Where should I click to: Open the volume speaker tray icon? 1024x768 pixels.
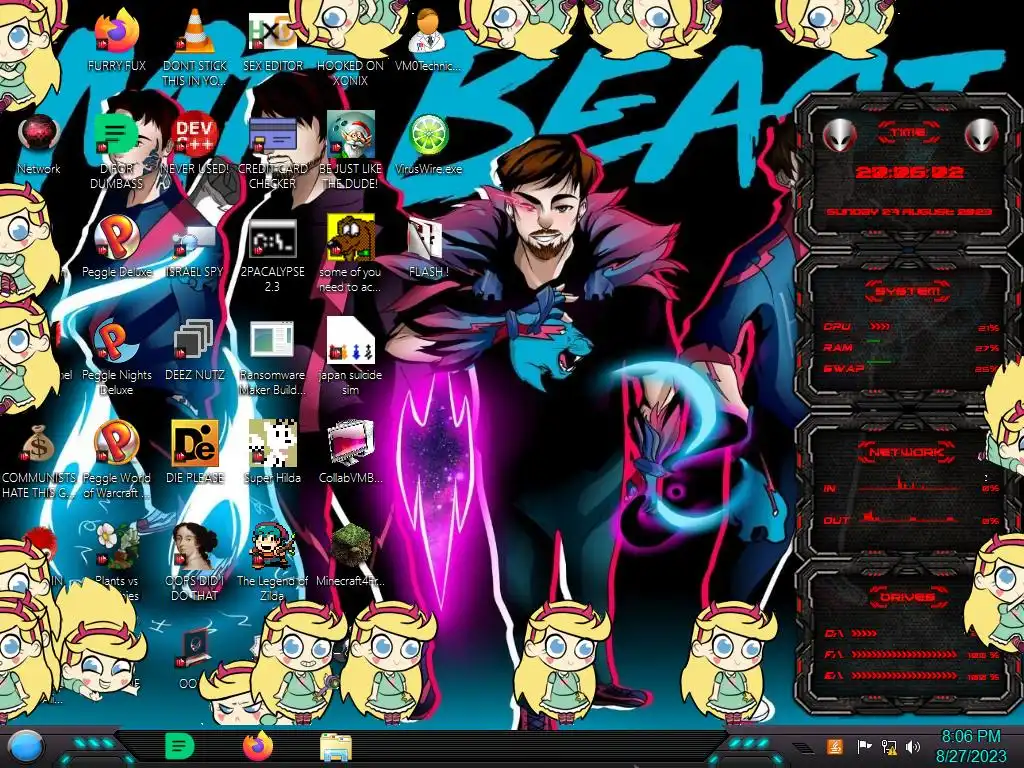913,746
